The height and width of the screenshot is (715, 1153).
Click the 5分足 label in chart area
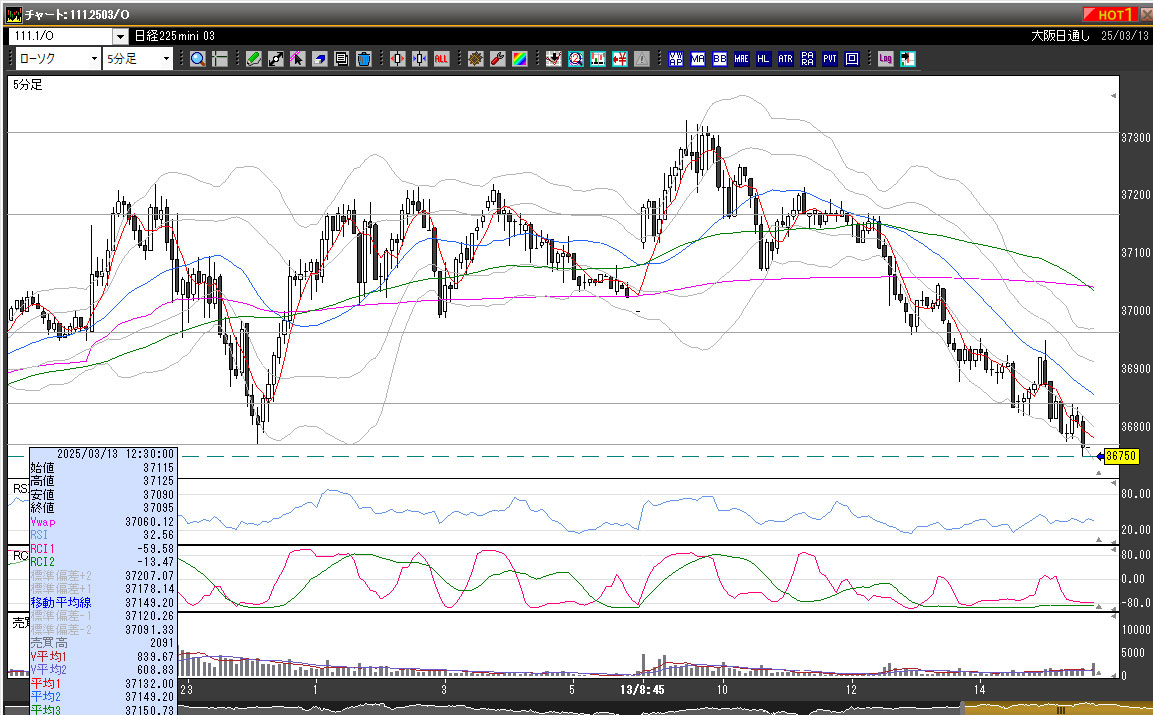click(28, 85)
